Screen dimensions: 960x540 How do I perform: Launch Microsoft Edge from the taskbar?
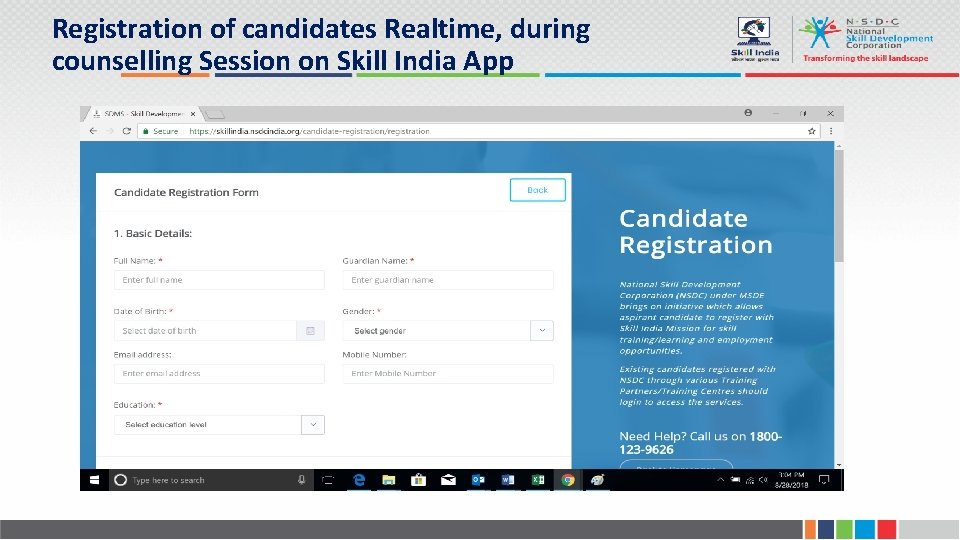359,480
